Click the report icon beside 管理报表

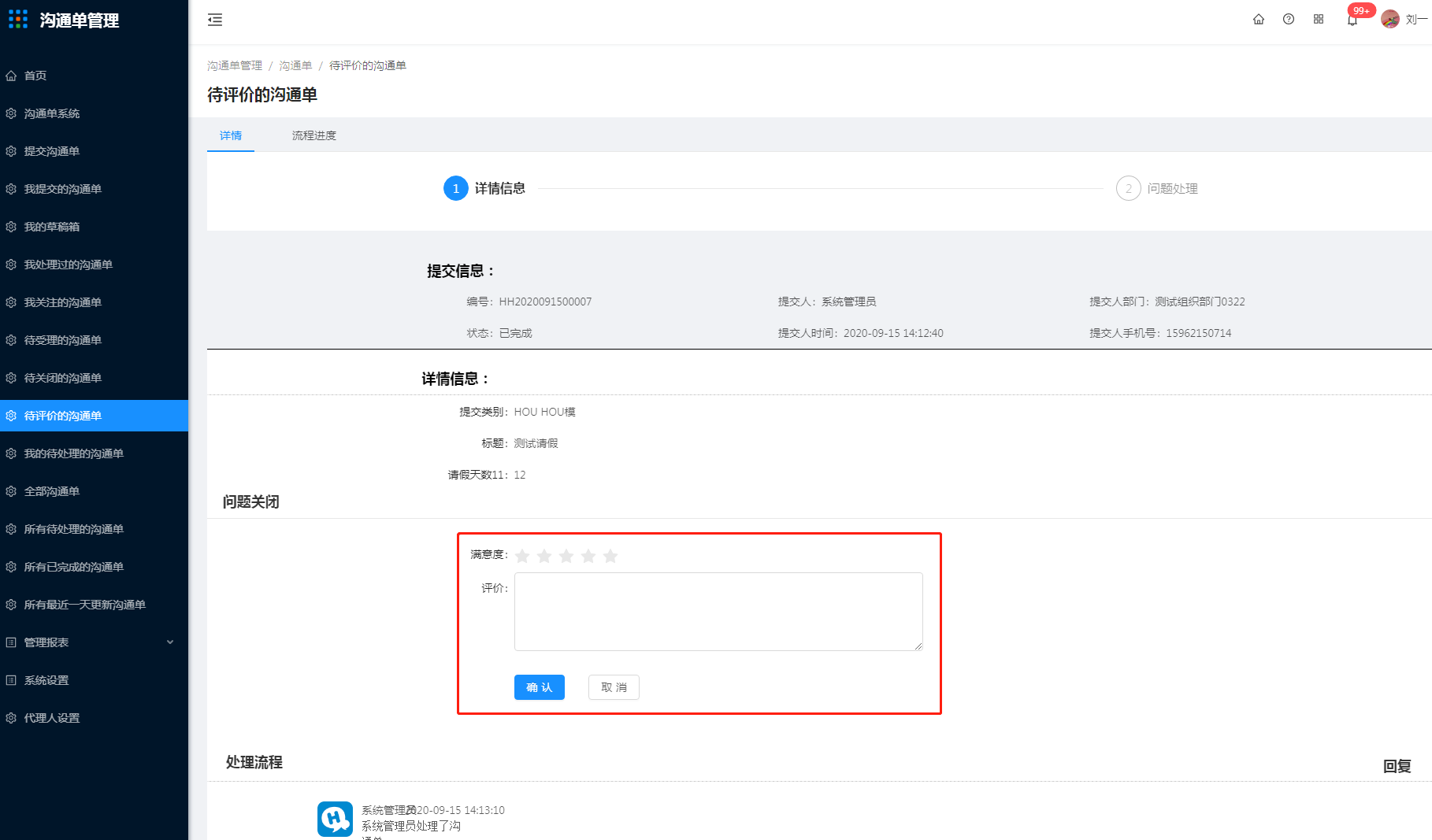click(11, 642)
